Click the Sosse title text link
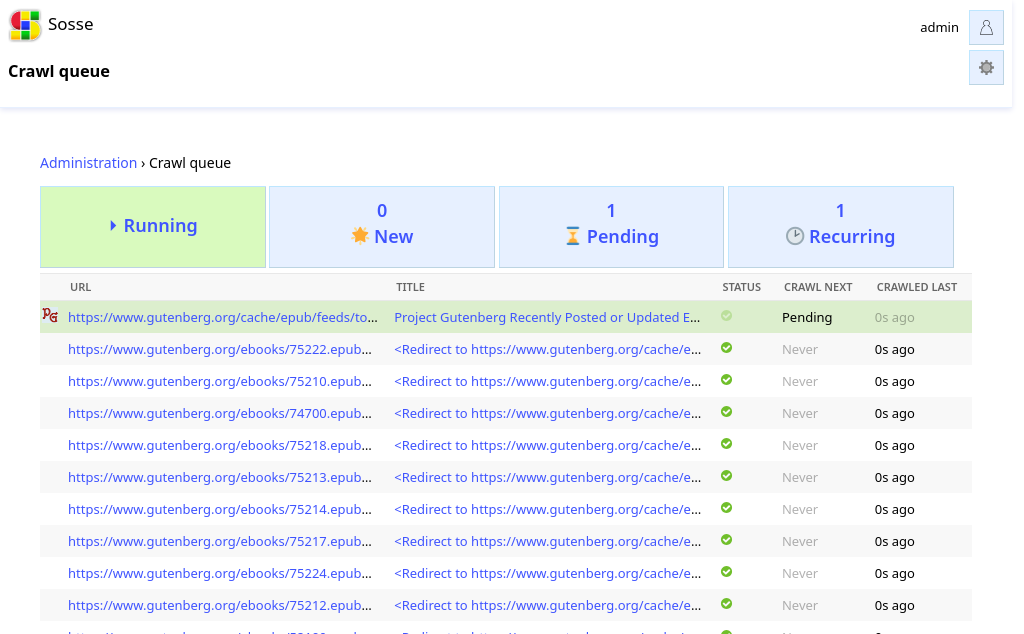1024x634 pixels. 71,24
